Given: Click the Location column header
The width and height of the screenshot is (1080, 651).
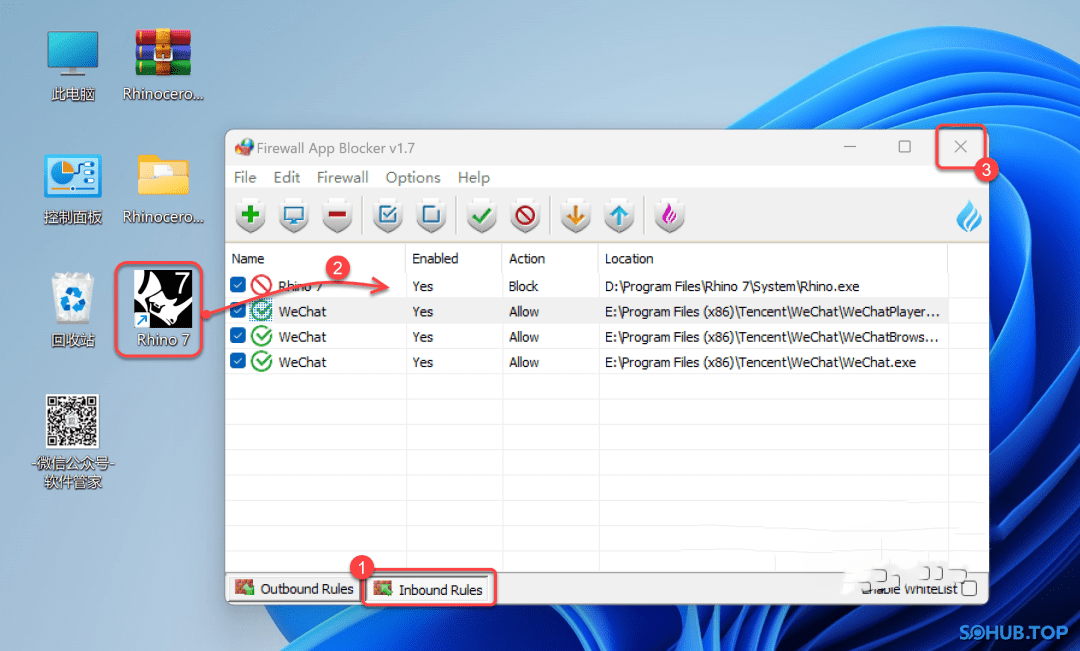Looking at the screenshot, I should pyautogui.click(x=629, y=258).
